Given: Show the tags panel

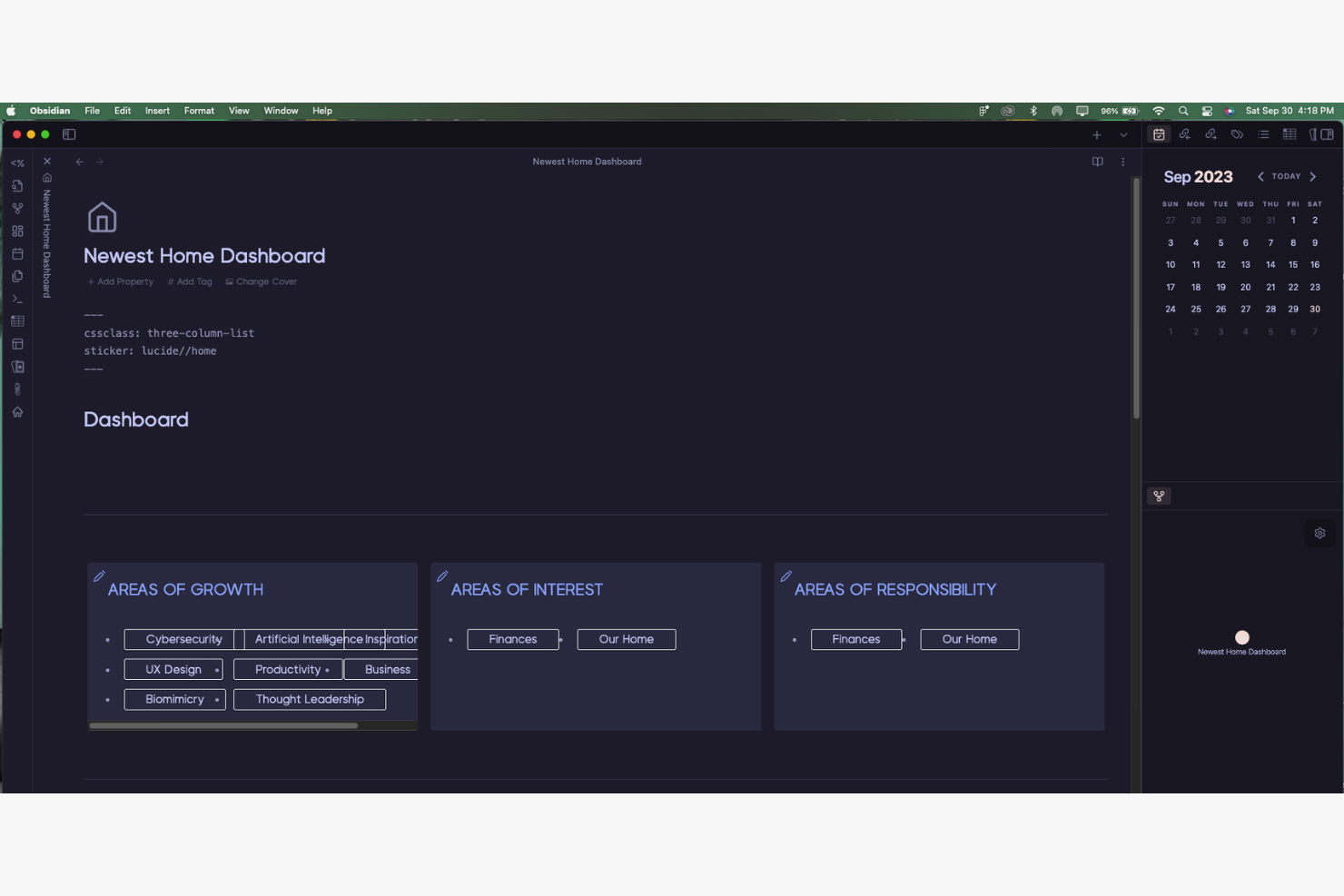Looking at the screenshot, I should 1237,134.
